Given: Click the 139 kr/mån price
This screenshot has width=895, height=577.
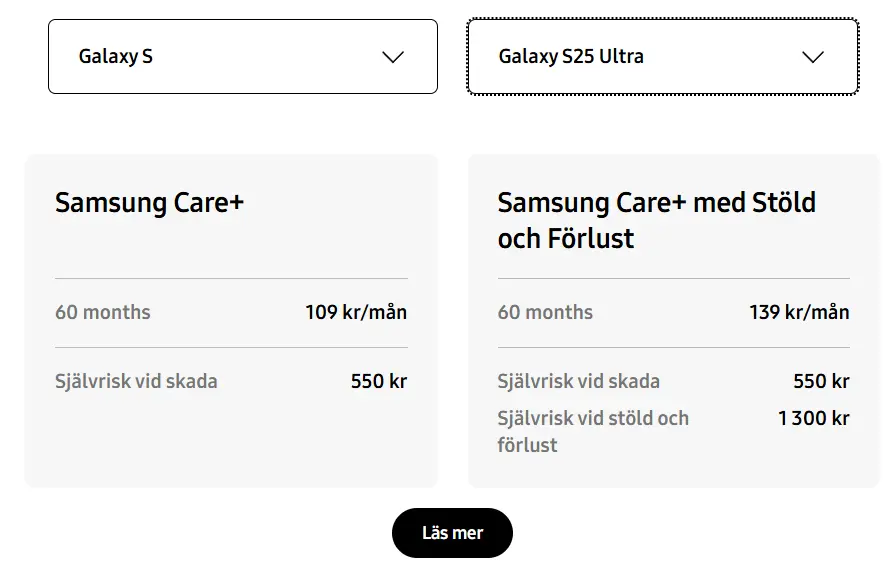Looking at the screenshot, I should pos(799,312).
